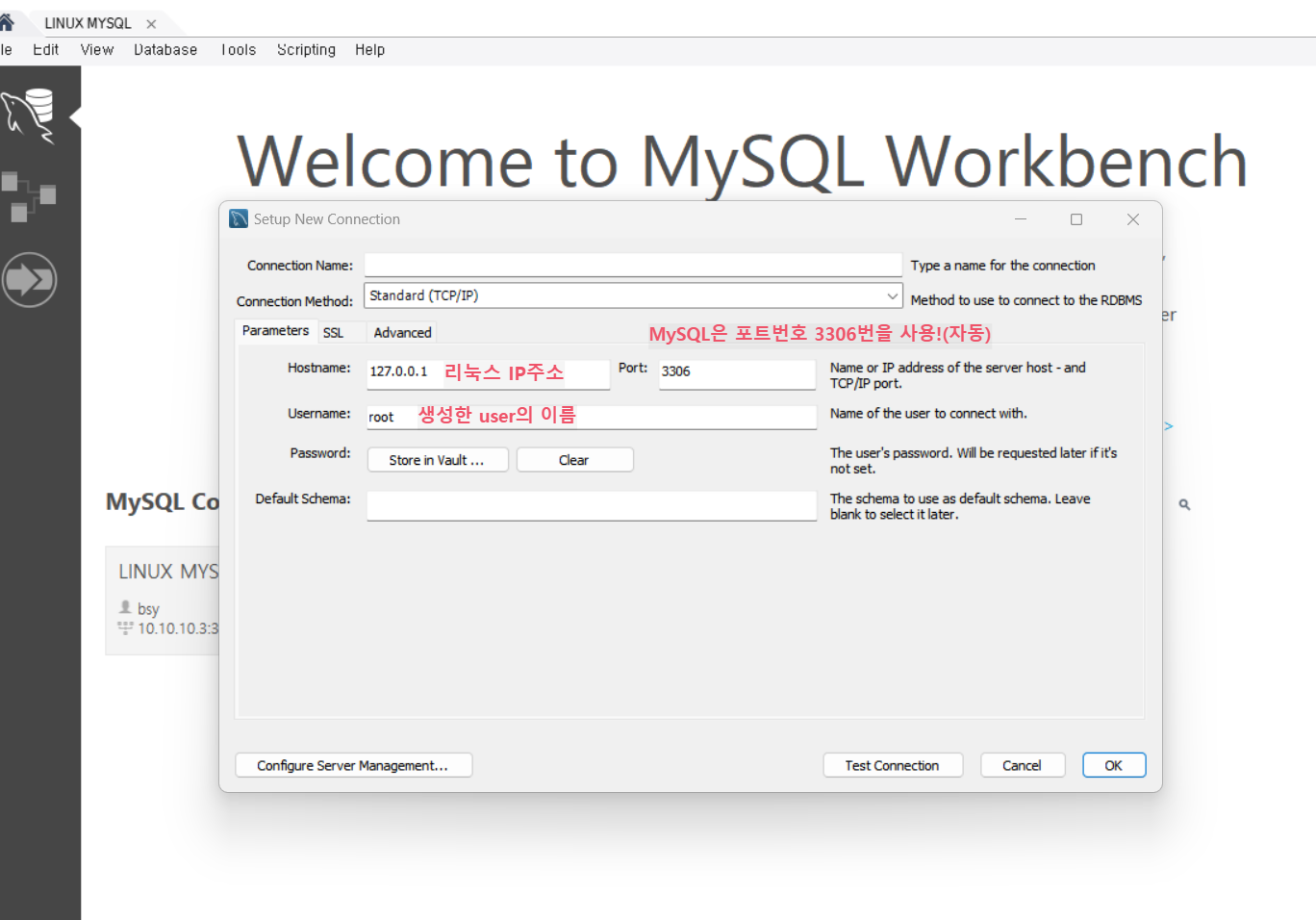
Task: Click the Clear password button
Action: tap(574, 460)
